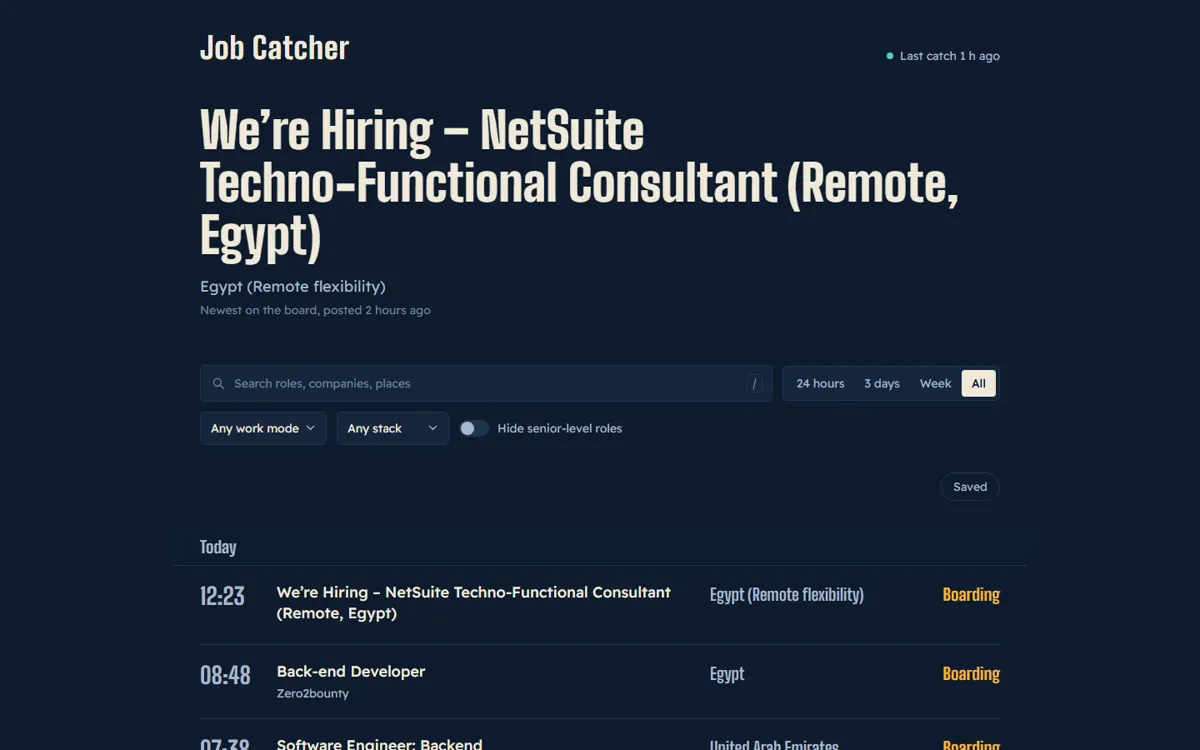This screenshot has width=1200, height=750.
Task: Click the green status dot by Last catch
Action: pyautogui.click(x=890, y=56)
